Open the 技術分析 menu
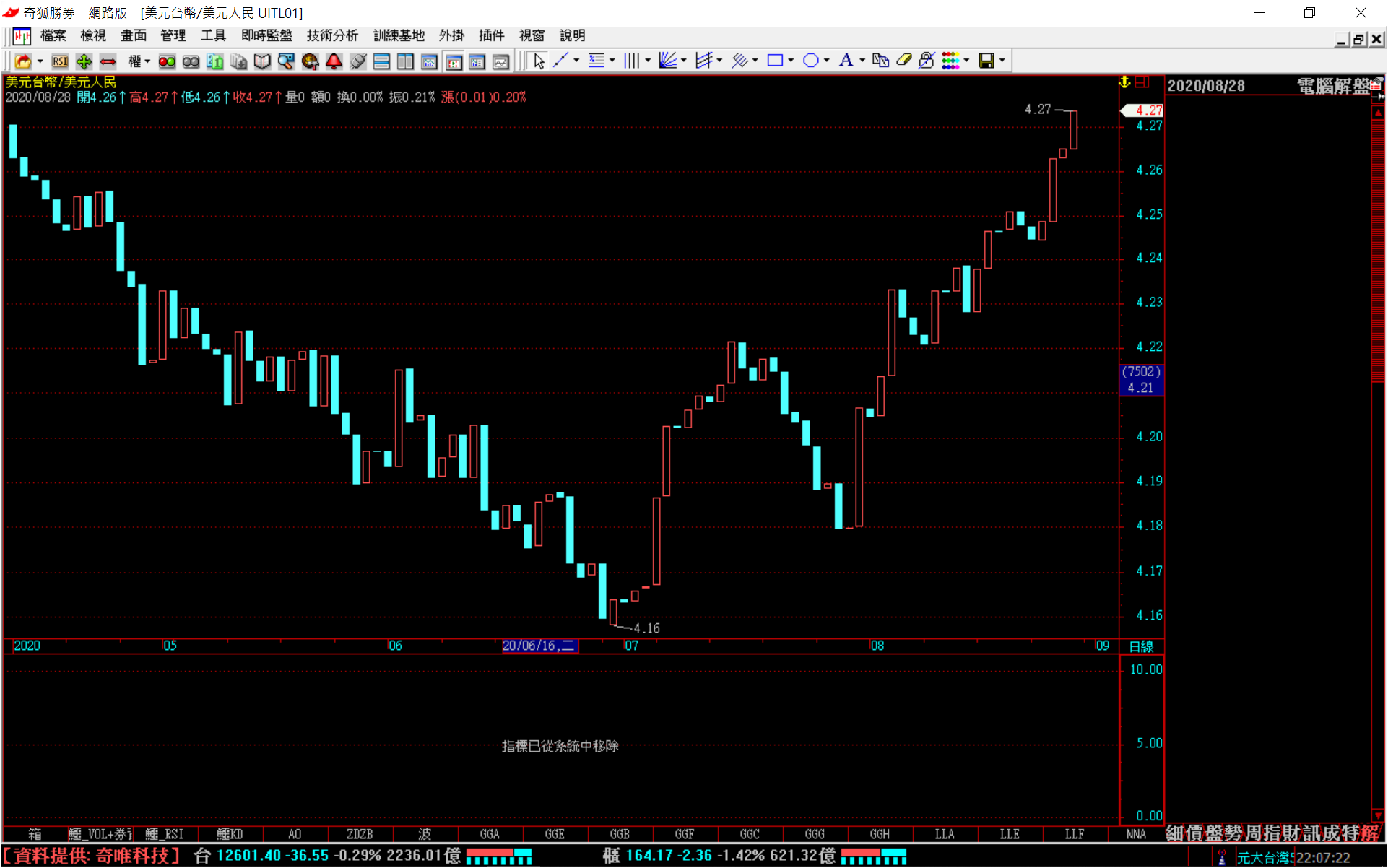Viewport: 1388px width, 868px height. coord(331,35)
